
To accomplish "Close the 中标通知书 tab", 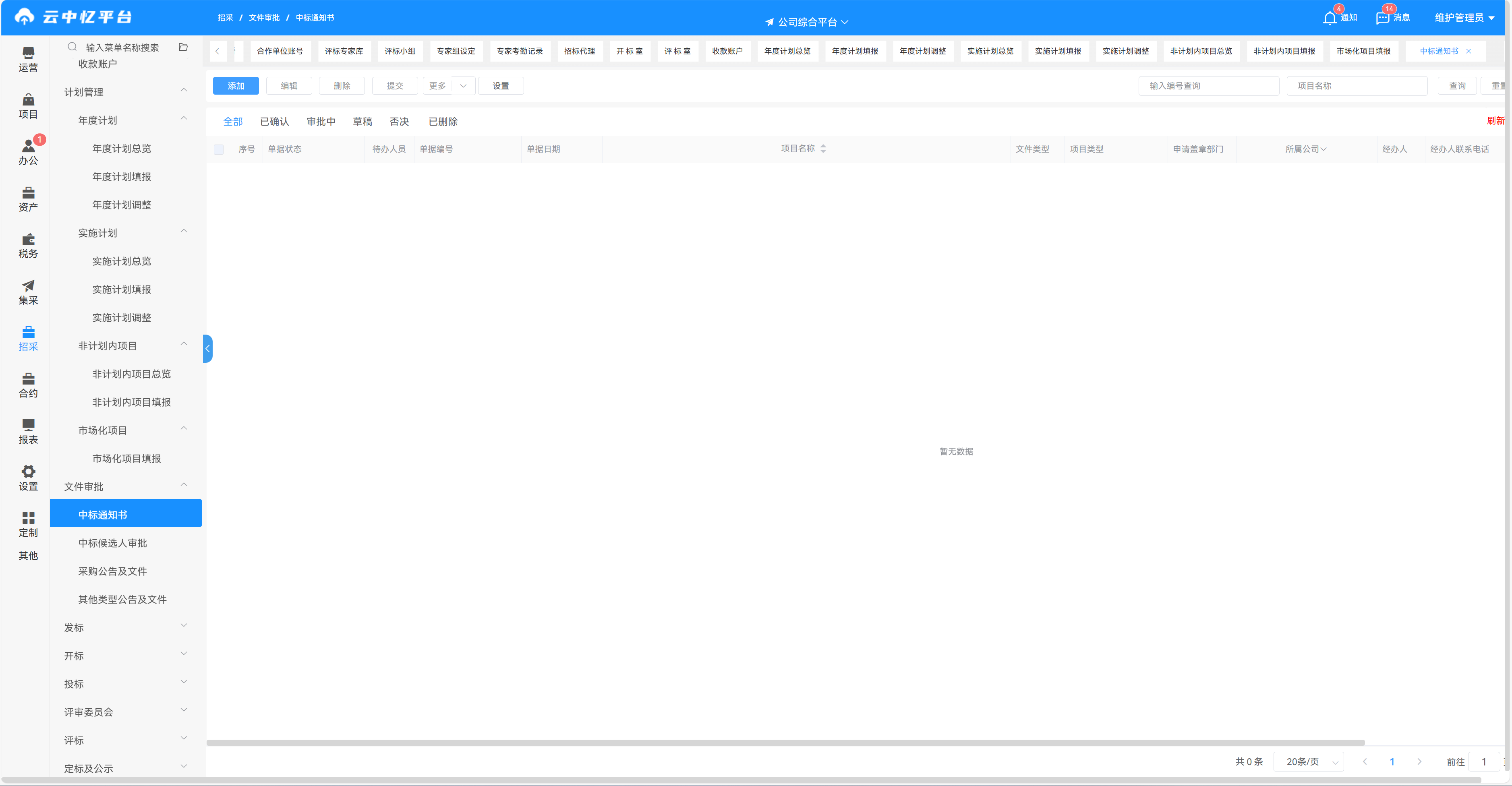I will click(1468, 51).
